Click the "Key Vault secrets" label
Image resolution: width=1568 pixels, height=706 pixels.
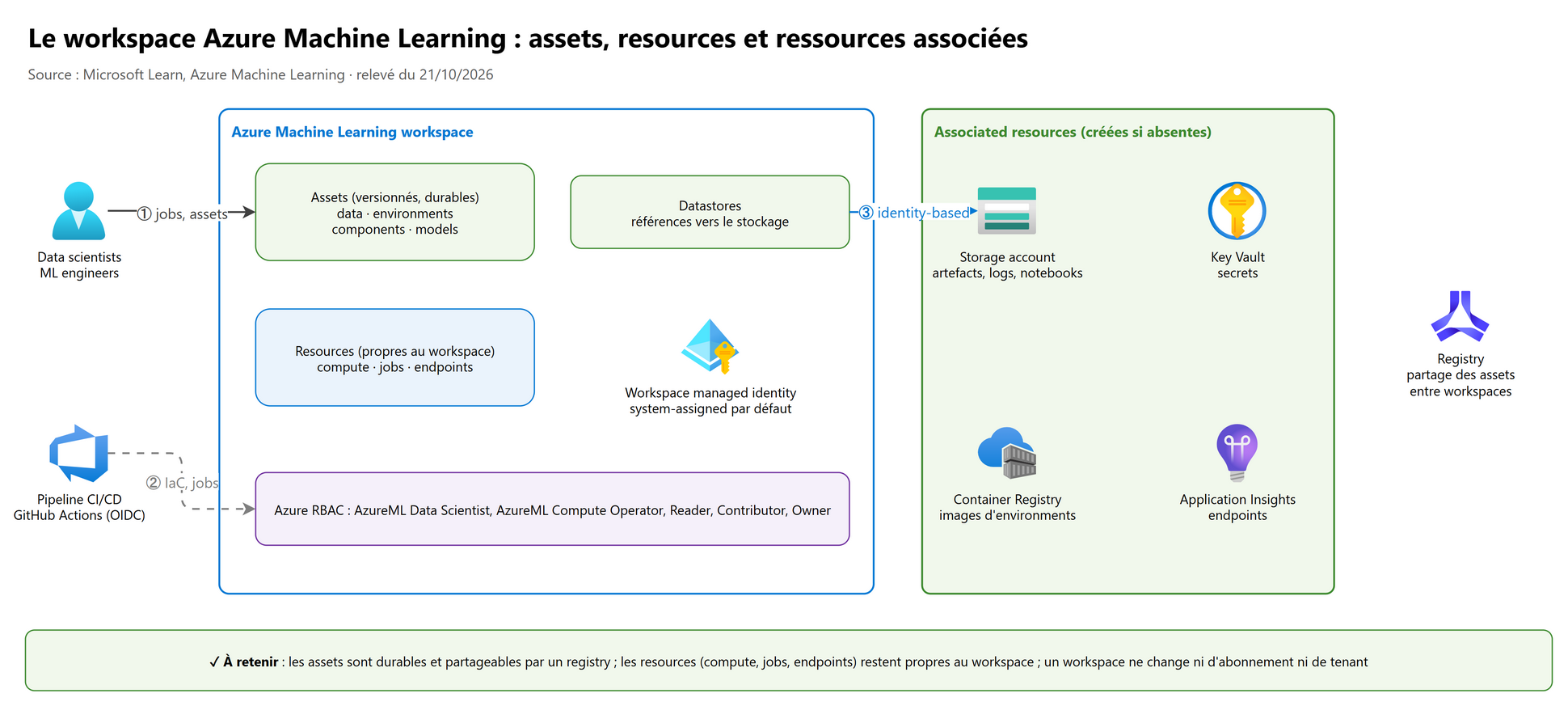click(1237, 265)
